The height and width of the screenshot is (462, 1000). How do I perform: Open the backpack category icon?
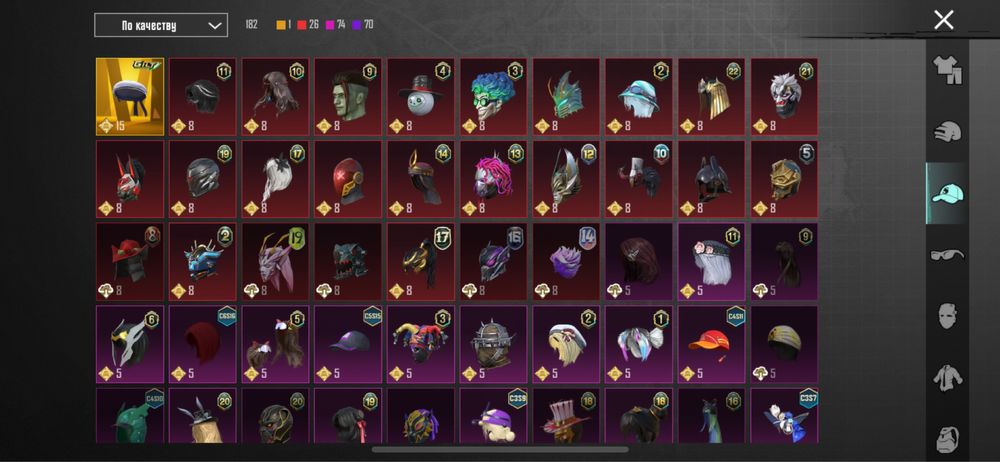pyautogui.click(x=947, y=438)
